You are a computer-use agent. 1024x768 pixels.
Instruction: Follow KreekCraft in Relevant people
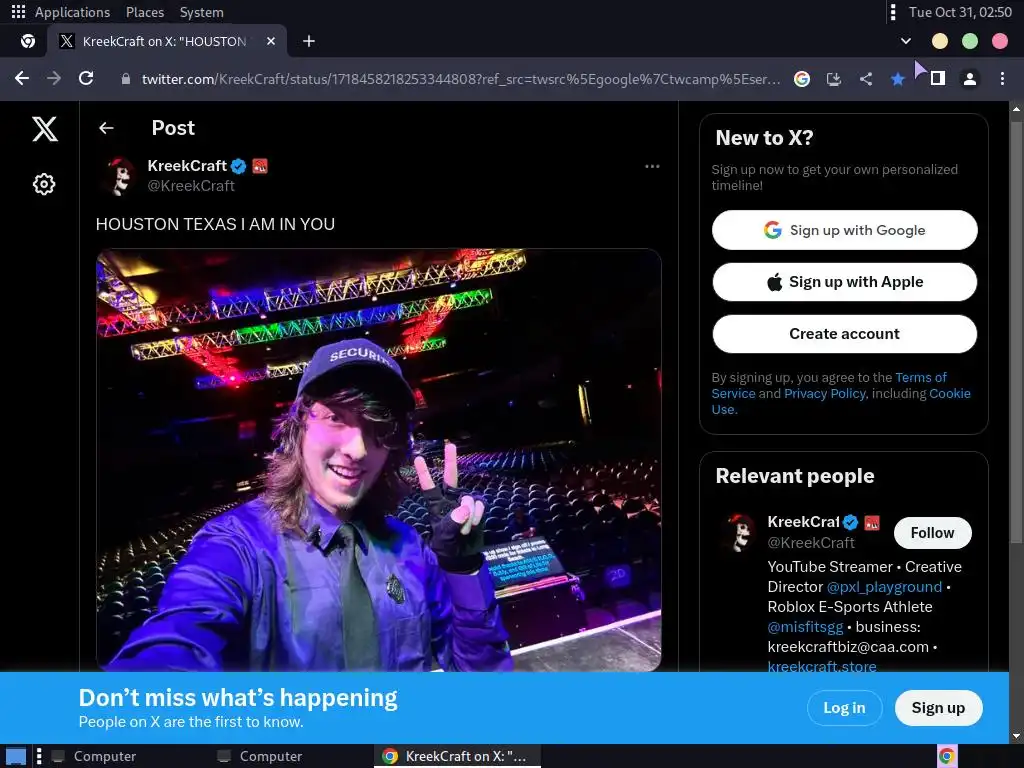pyautogui.click(x=933, y=533)
